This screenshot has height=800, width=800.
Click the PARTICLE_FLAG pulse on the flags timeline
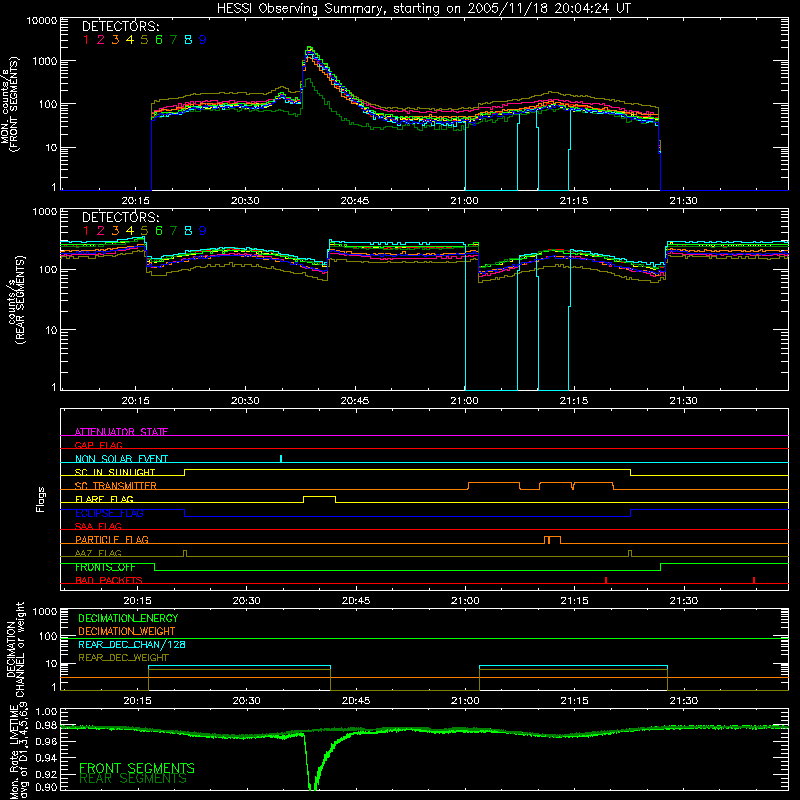pyautogui.click(x=553, y=540)
